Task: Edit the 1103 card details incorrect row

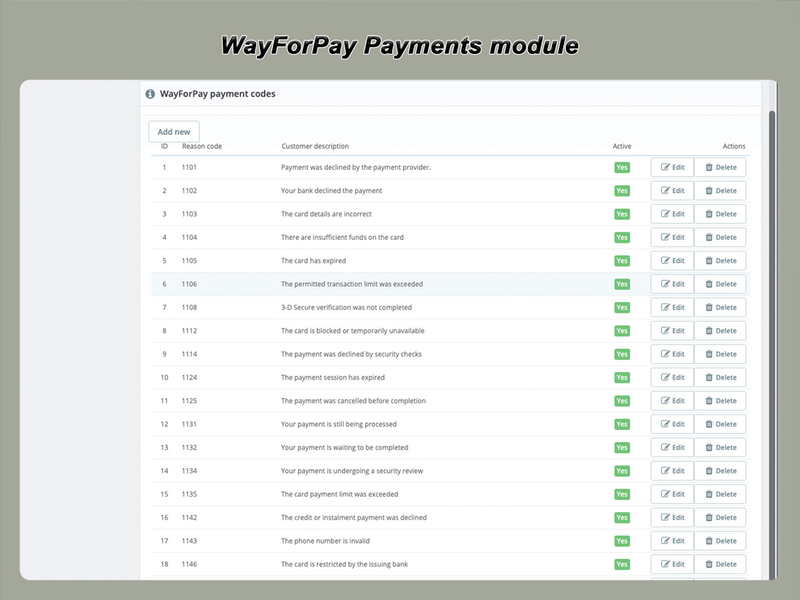Action: pos(672,214)
